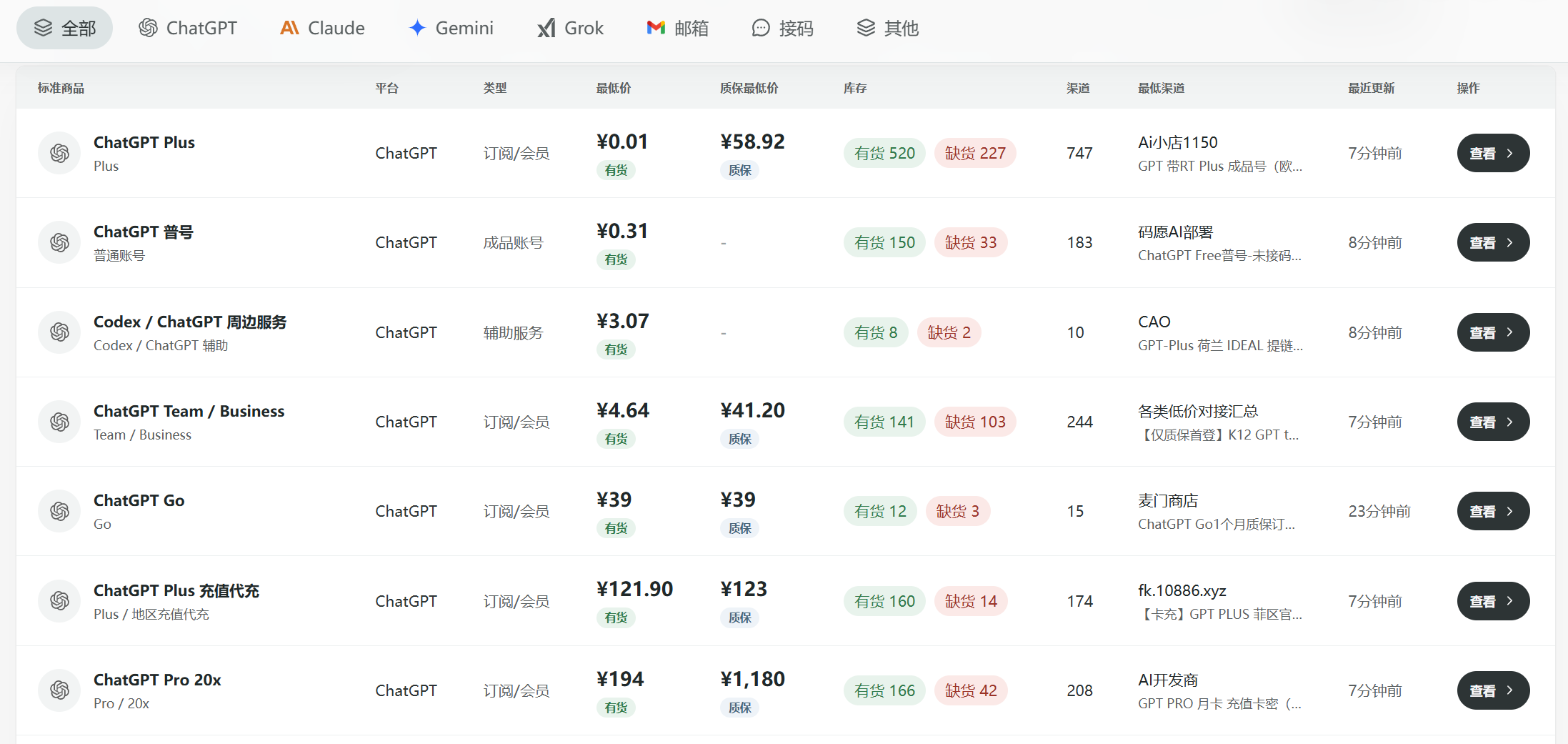The height and width of the screenshot is (744, 1568).
Task: Select the 全部 category tab
Action: (64, 28)
